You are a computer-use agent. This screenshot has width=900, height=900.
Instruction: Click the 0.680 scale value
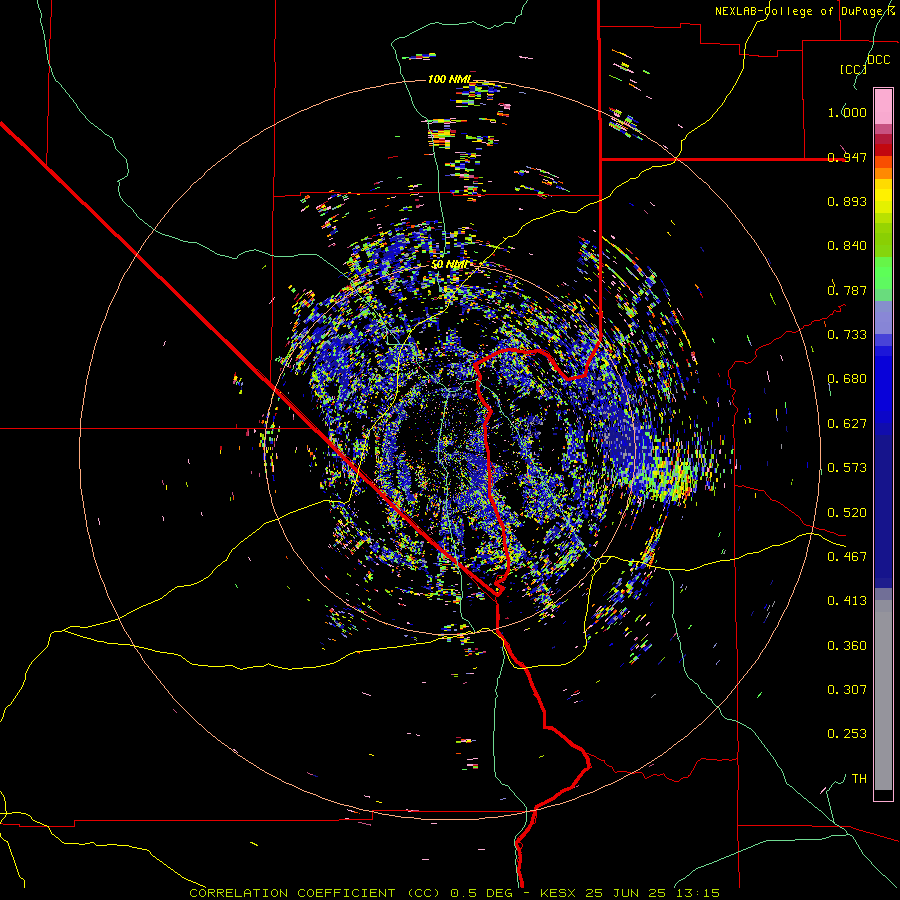[x=847, y=379]
